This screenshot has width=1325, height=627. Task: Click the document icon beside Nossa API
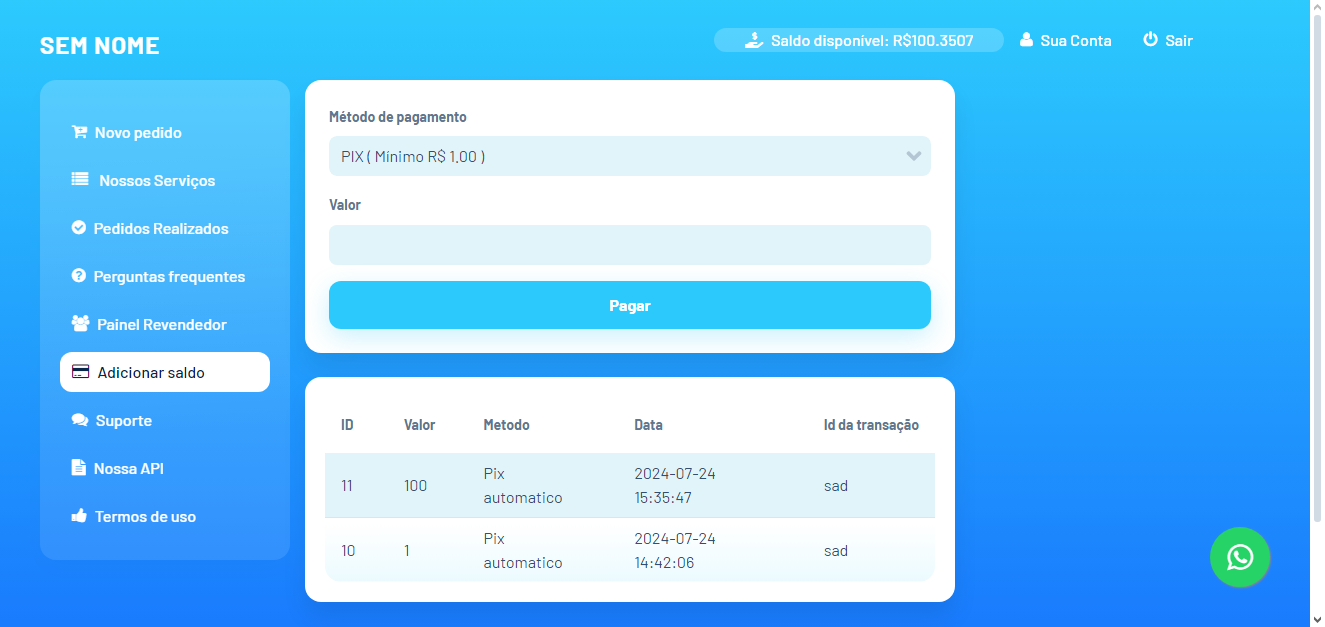coord(79,468)
